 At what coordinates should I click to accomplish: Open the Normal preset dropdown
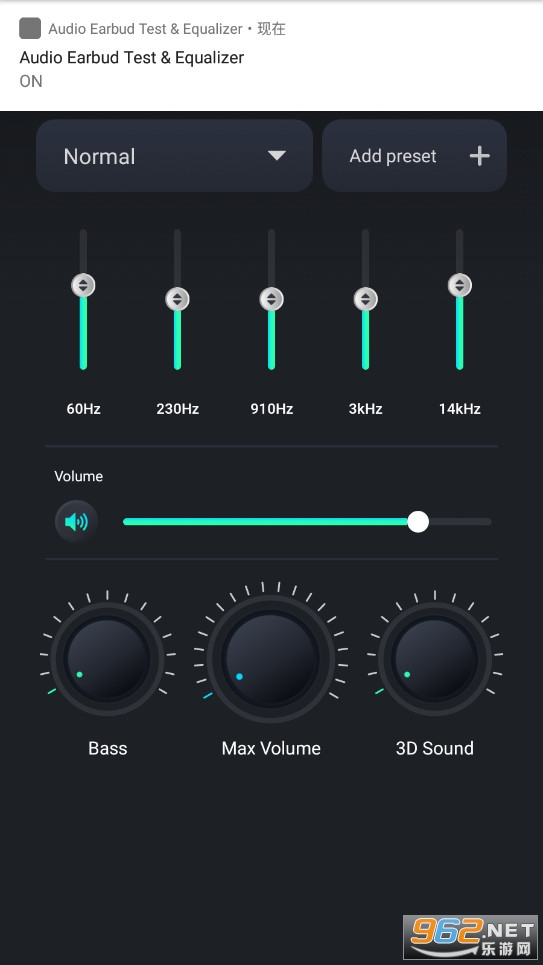(174, 156)
